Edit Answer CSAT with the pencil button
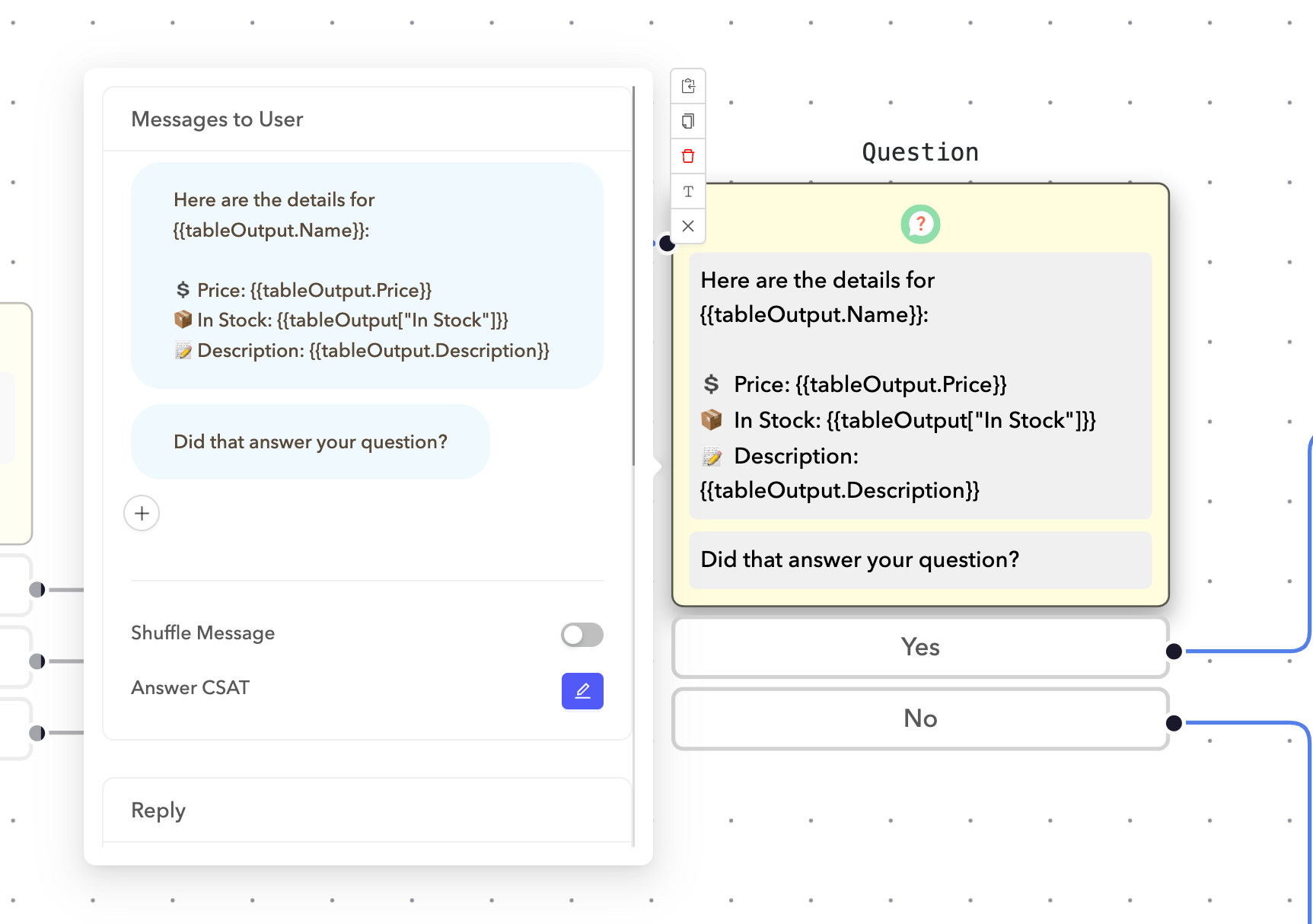Viewport: 1313px width, 924px height. pos(582,691)
